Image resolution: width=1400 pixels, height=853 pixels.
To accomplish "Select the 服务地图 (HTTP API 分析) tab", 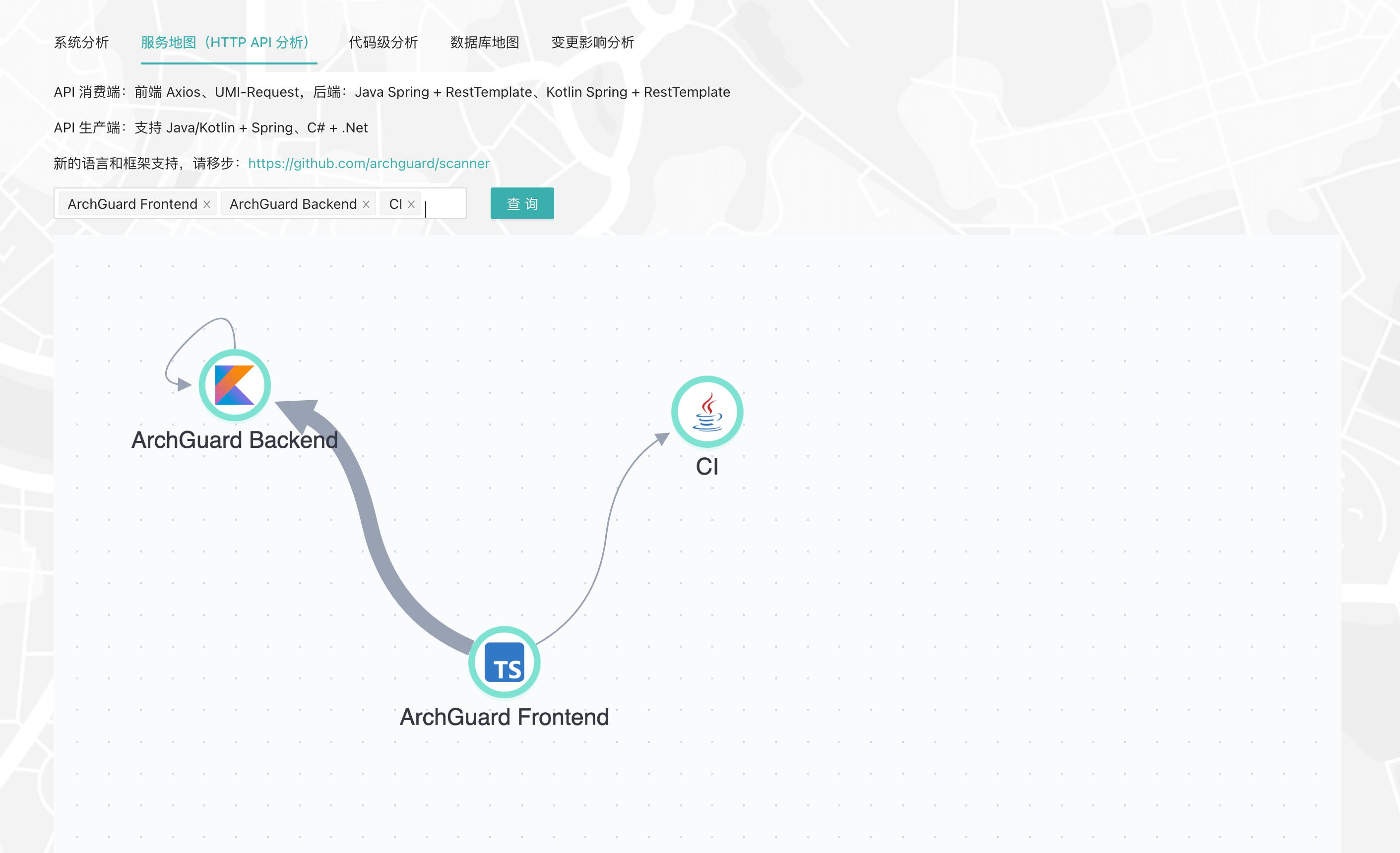I will tap(226, 43).
